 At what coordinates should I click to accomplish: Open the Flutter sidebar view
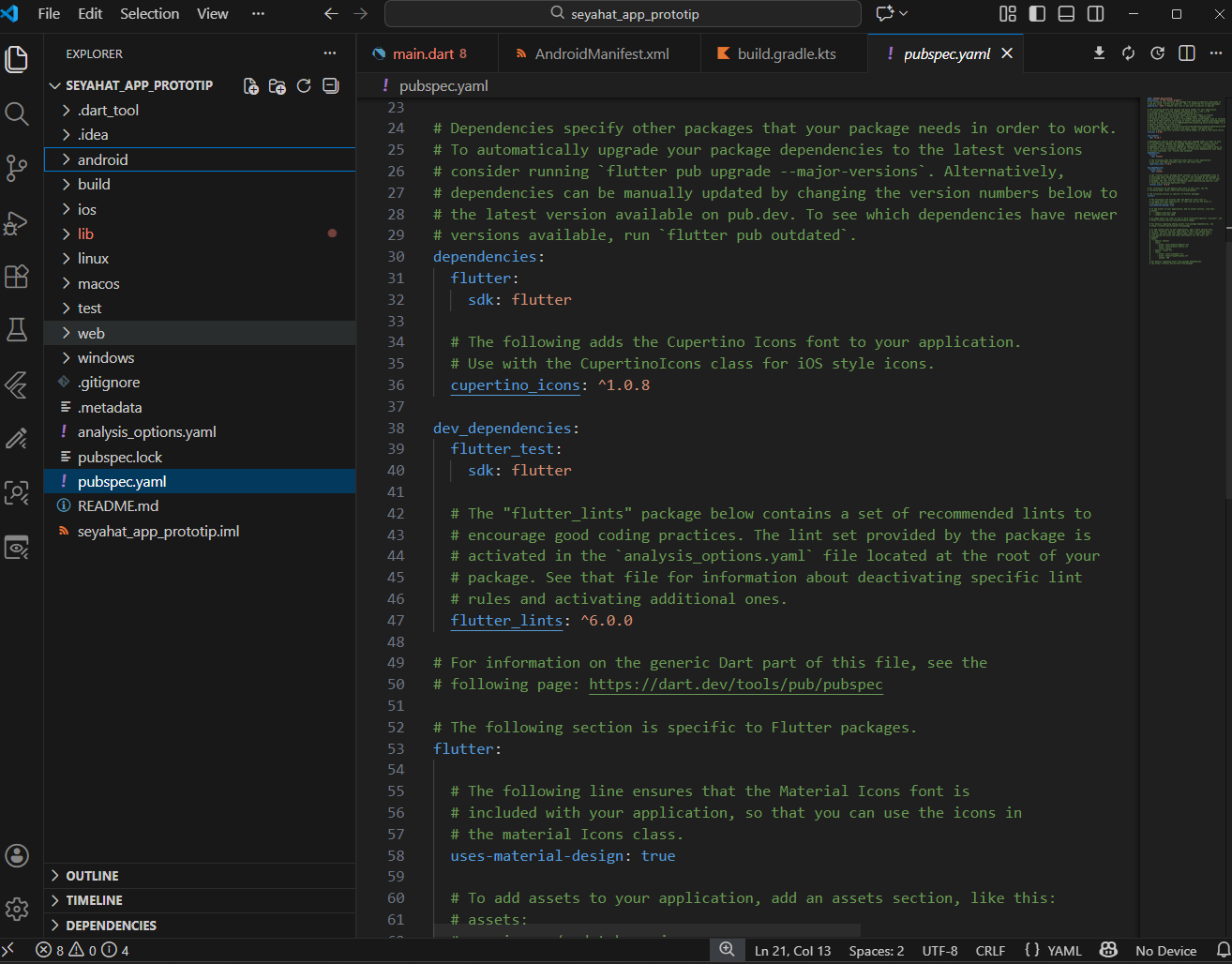pyautogui.click(x=17, y=384)
